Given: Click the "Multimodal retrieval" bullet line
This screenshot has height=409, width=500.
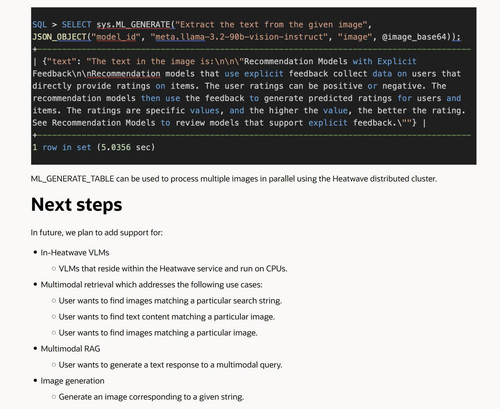Looking at the screenshot, I should 151,285.
